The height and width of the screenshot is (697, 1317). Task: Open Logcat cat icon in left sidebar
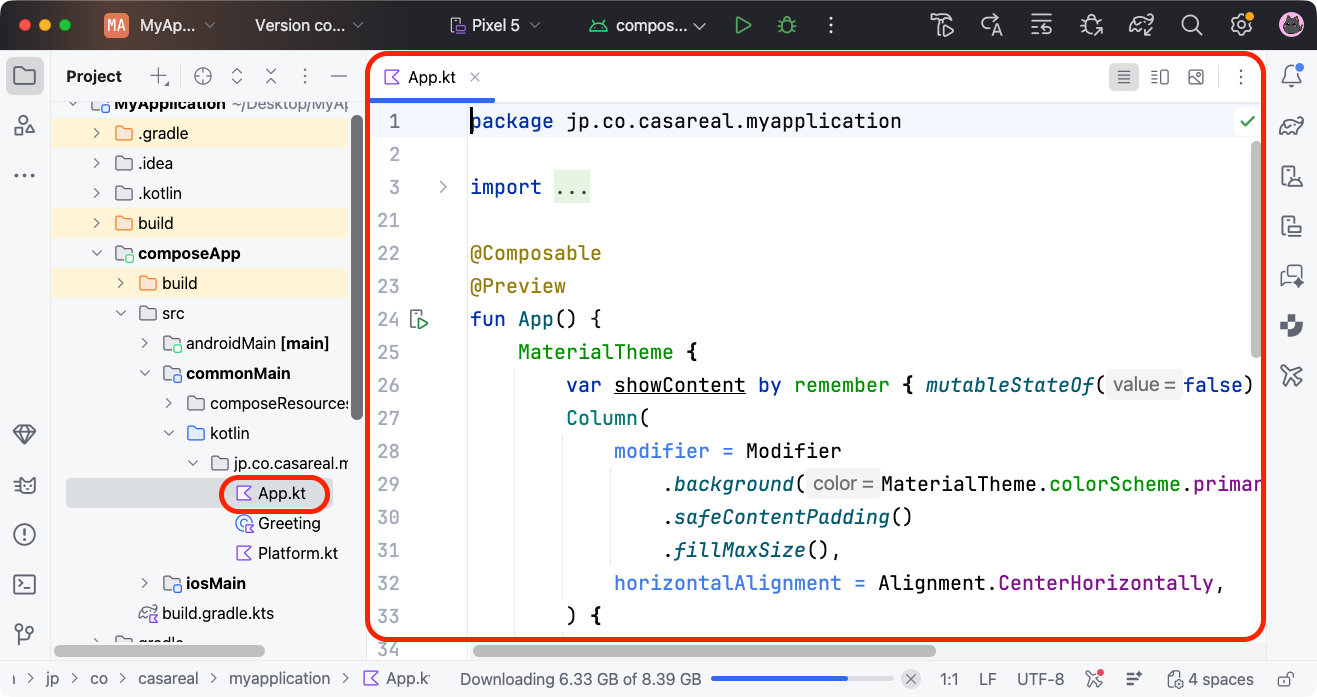click(x=25, y=485)
